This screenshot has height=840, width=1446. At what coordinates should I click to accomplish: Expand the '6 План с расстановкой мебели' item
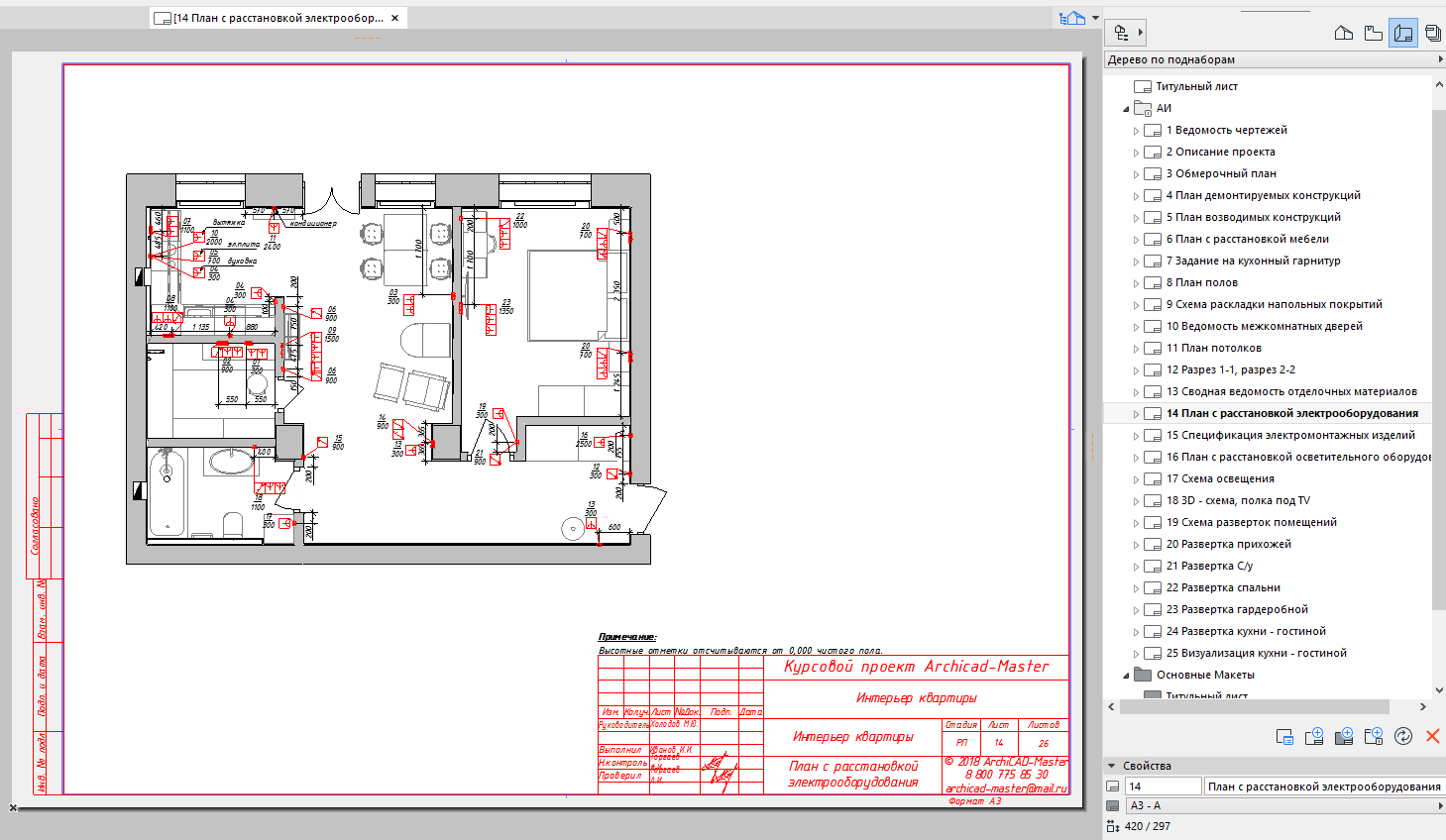pyautogui.click(x=1137, y=240)
